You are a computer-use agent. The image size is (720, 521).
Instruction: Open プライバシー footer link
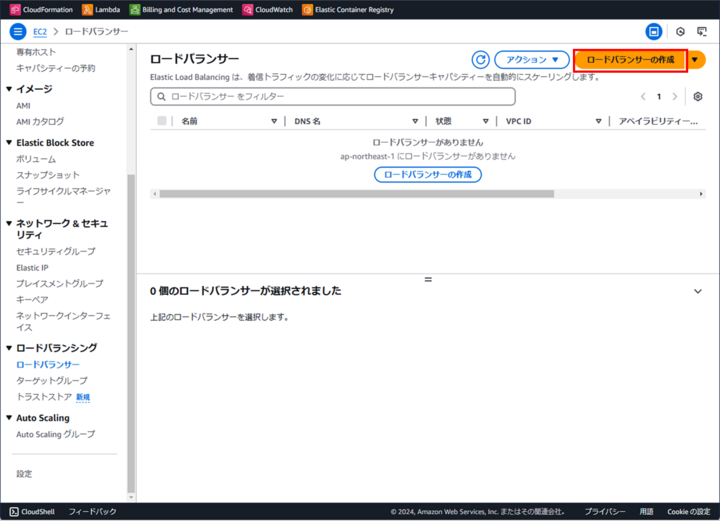click(604, 511)
